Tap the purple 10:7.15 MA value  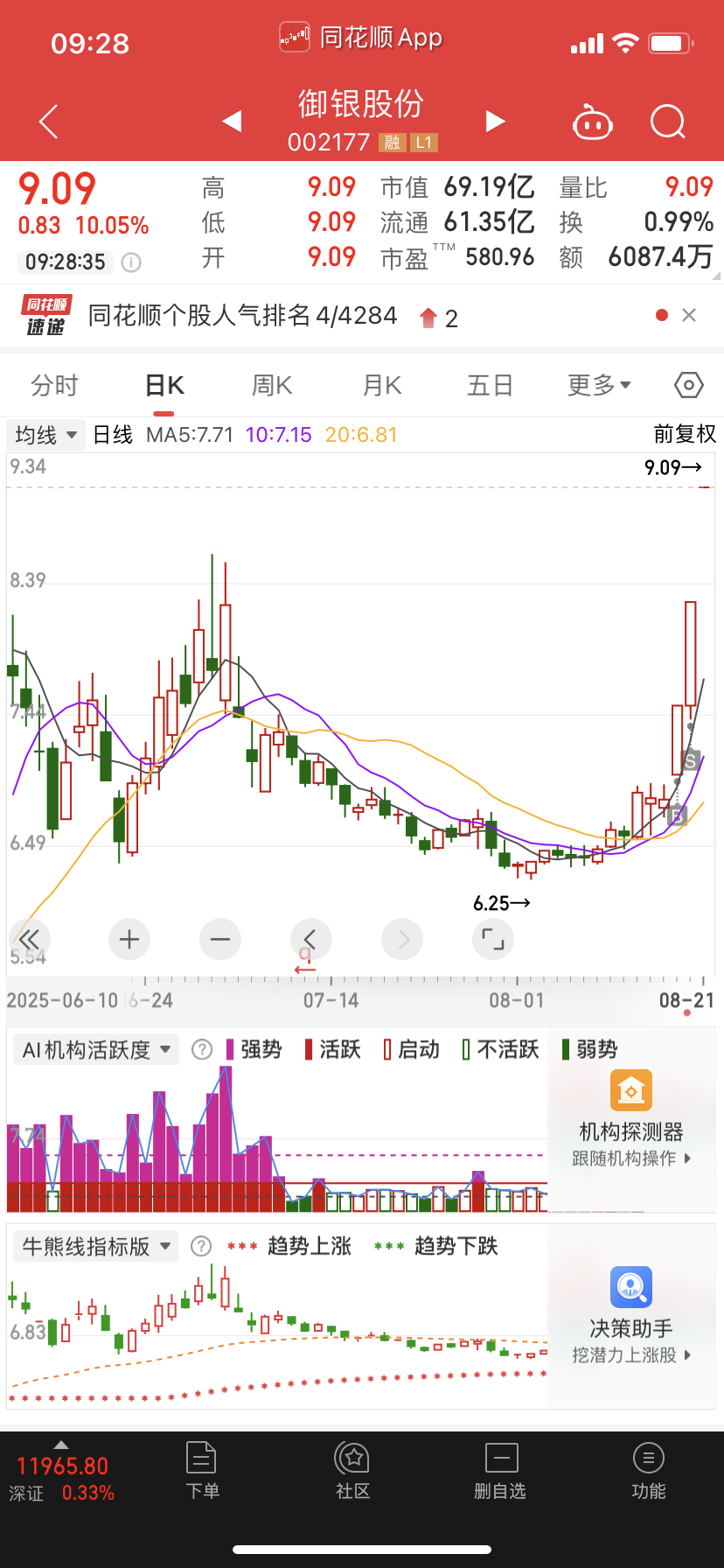click(x=278, y=435)
